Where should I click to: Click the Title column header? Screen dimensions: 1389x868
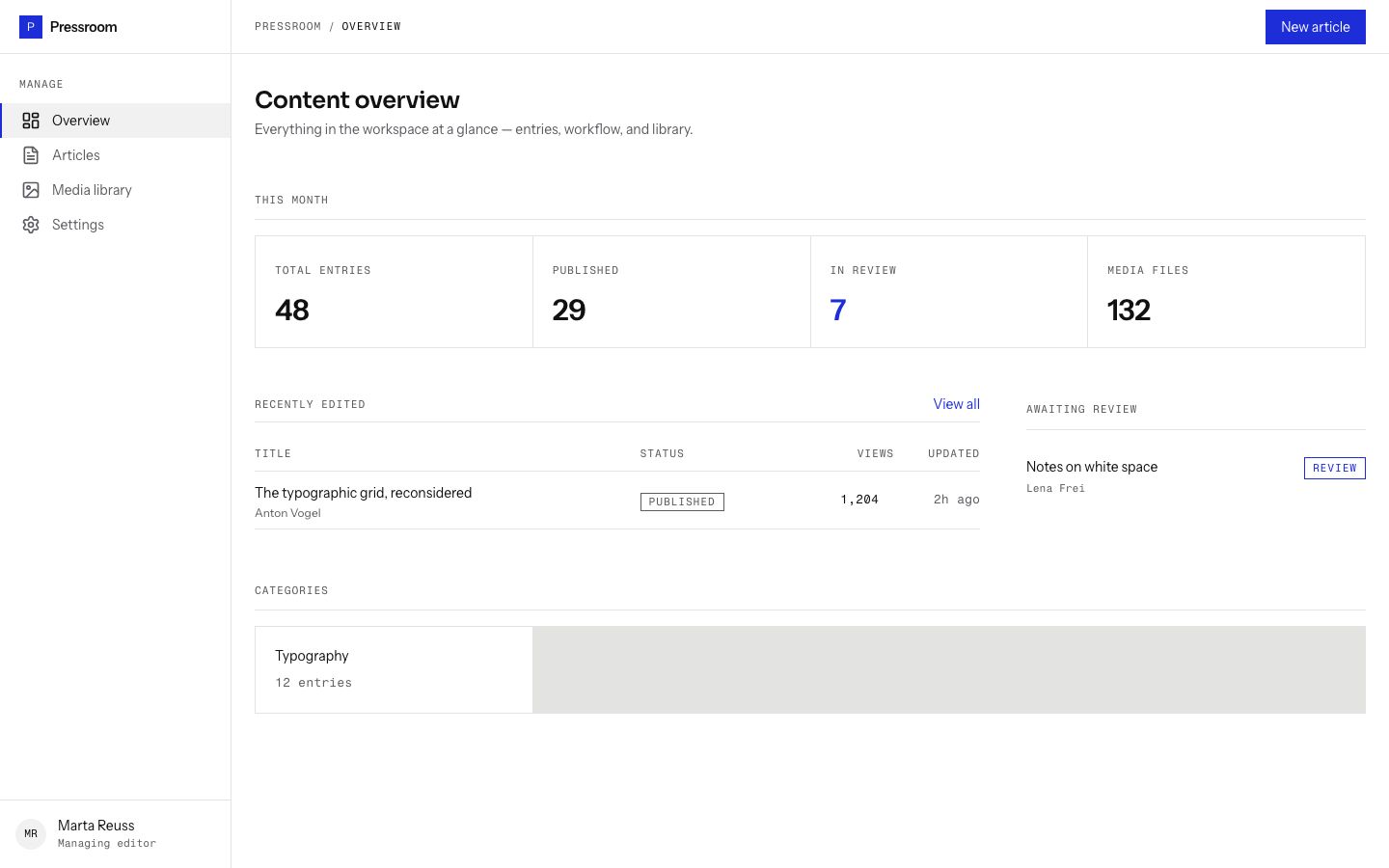(273, 453)
